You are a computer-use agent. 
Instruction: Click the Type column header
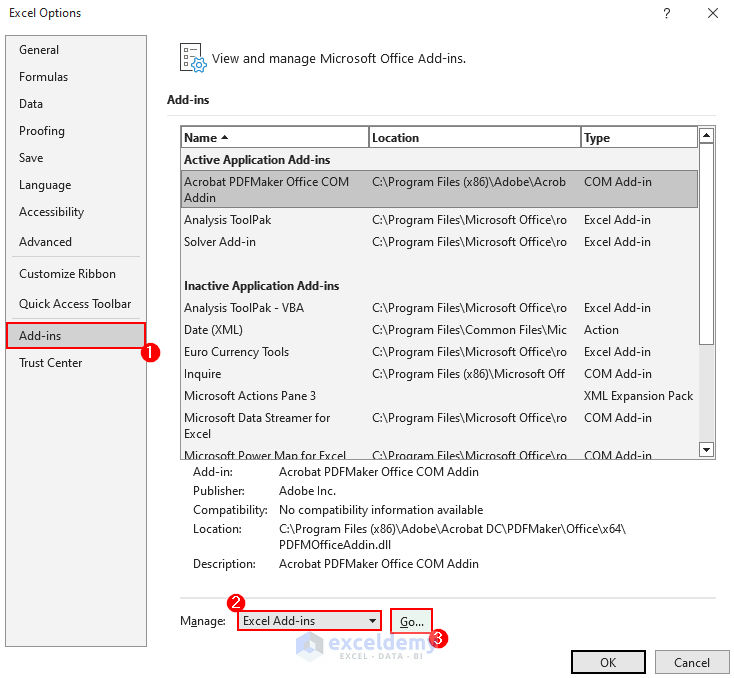coord(639,138)
